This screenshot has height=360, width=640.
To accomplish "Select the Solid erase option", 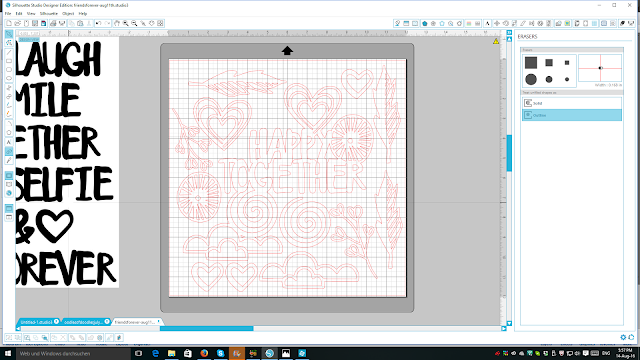I will 572,103.
